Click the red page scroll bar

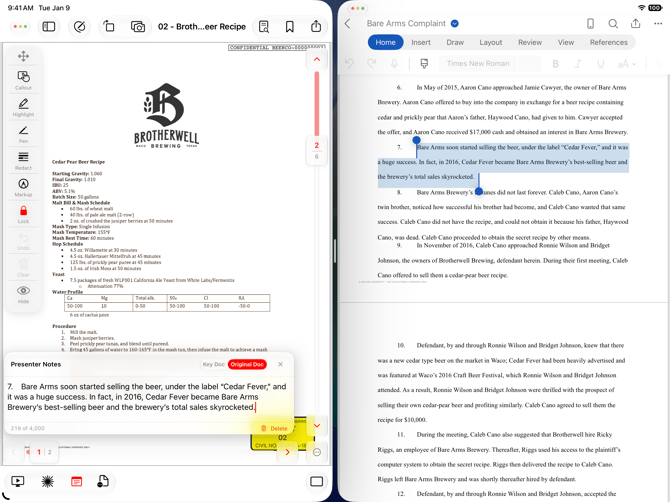coord(317,104)
